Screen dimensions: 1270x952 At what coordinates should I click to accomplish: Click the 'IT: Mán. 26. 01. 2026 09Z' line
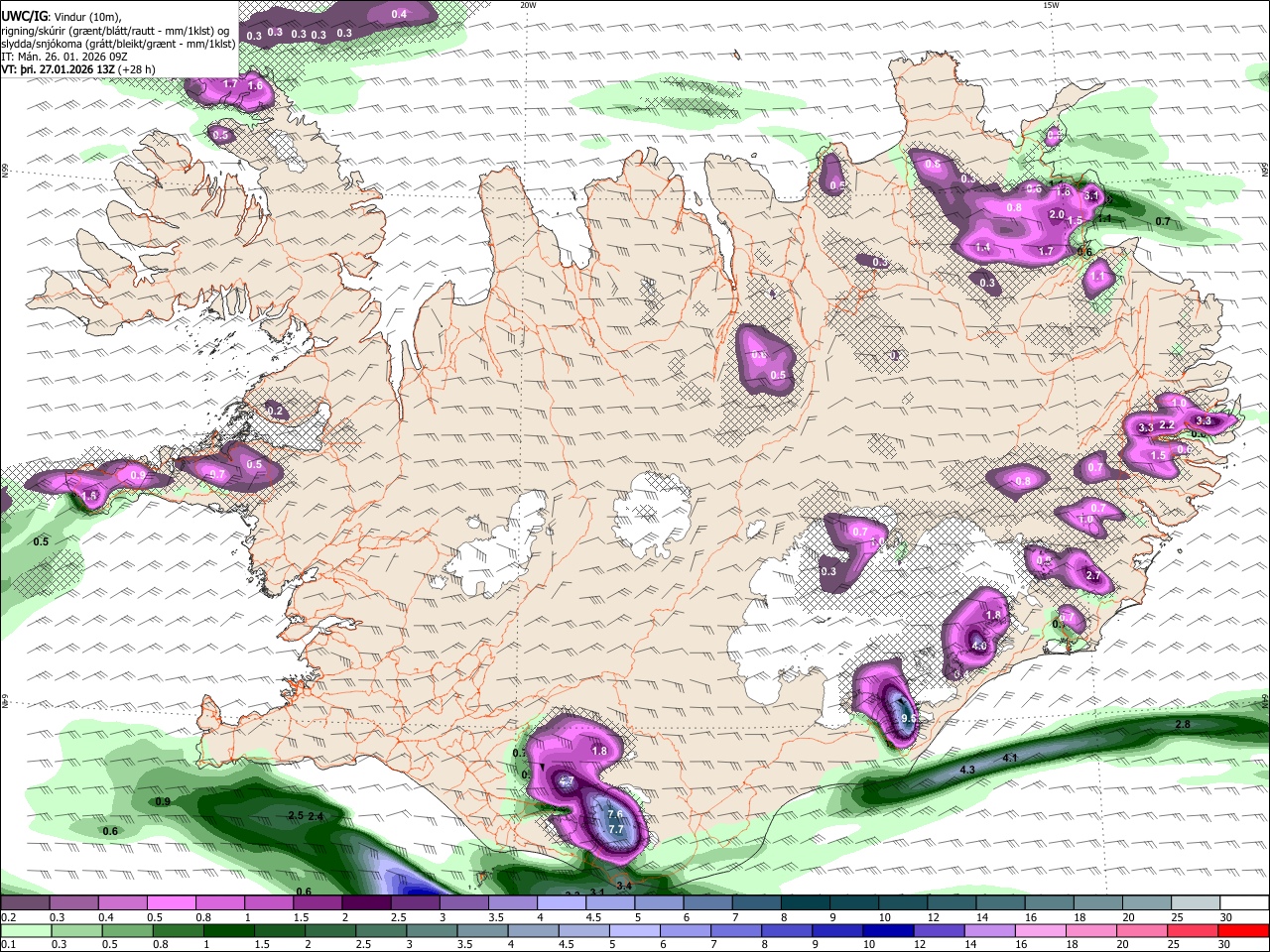(x=63, y=57)
